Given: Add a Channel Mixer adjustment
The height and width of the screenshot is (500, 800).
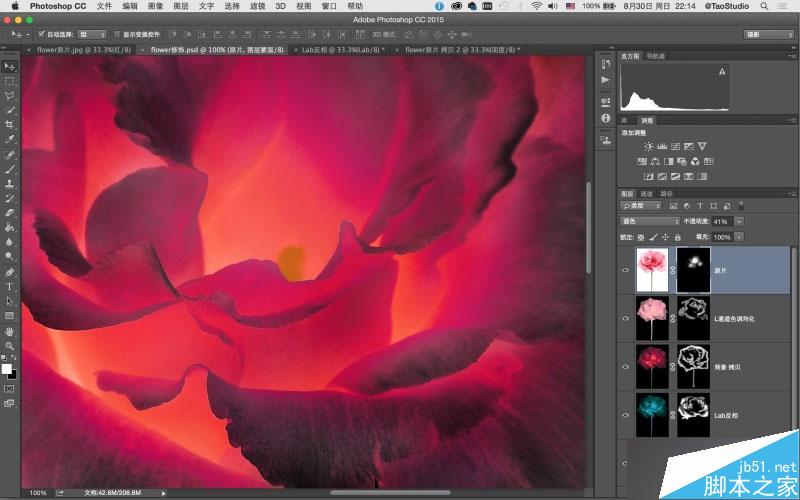Looking at the screenshot, I should tap(695, 162).
